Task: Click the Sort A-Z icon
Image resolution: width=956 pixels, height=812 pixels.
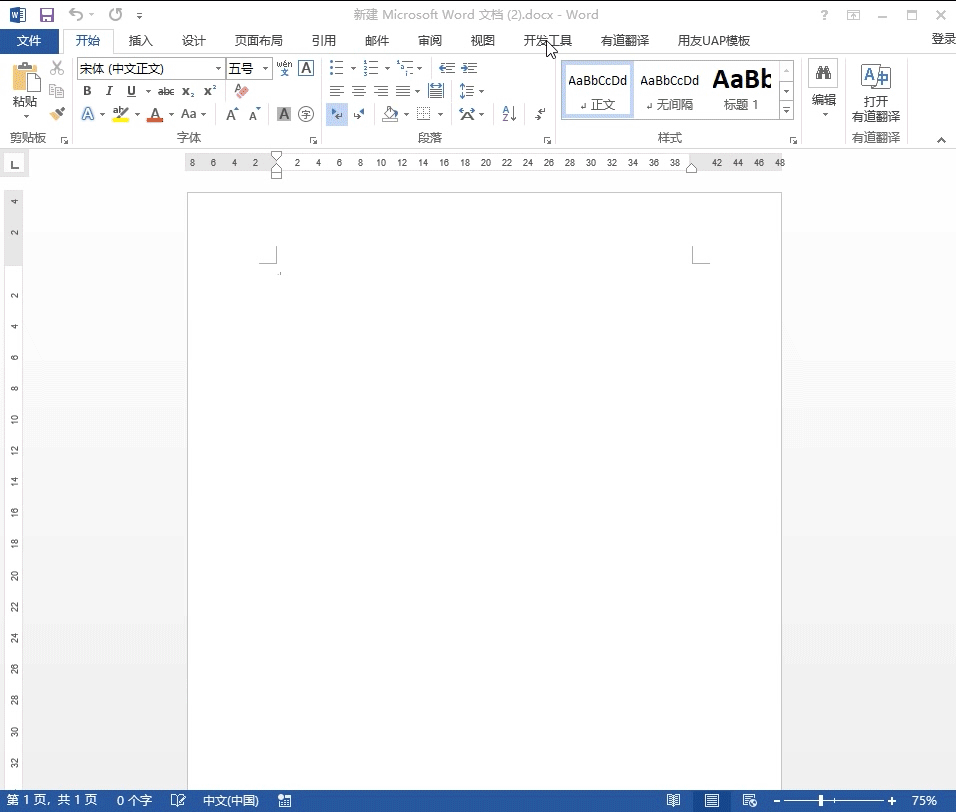Action: (509, 113)
